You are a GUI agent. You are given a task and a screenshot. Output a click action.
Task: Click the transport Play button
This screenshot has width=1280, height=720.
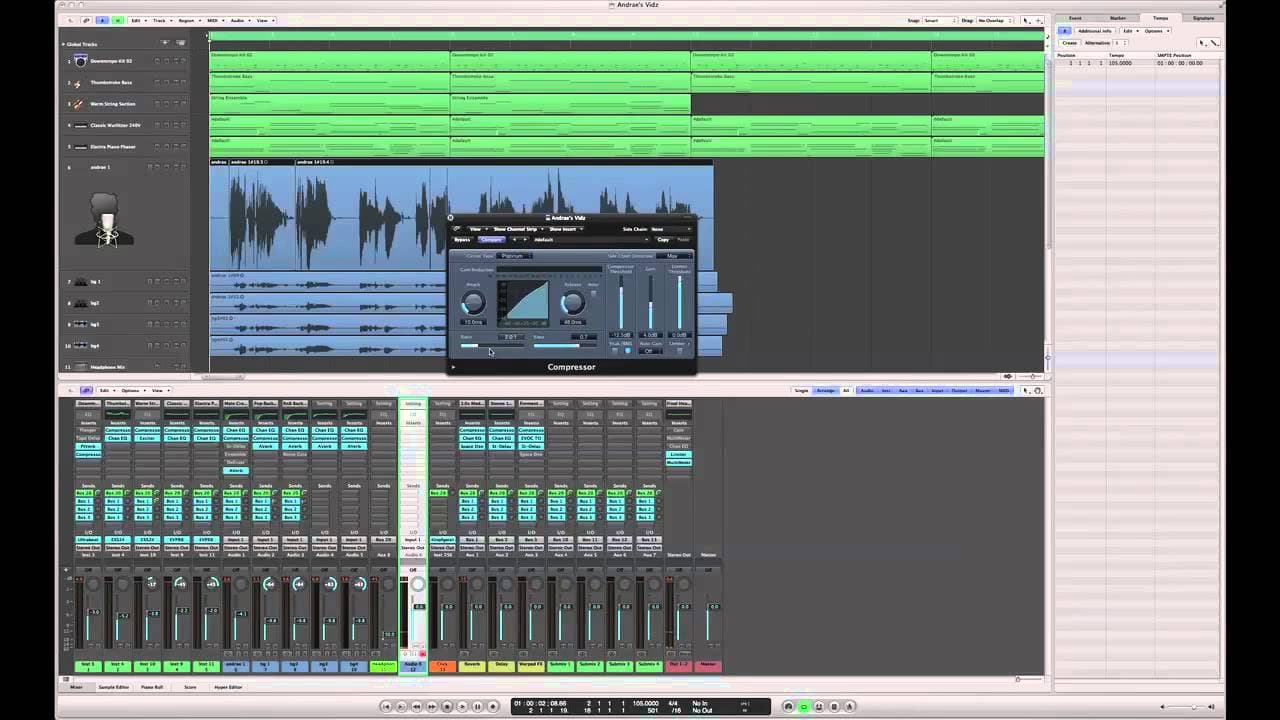pyautogui.click(x=462, y=706)
